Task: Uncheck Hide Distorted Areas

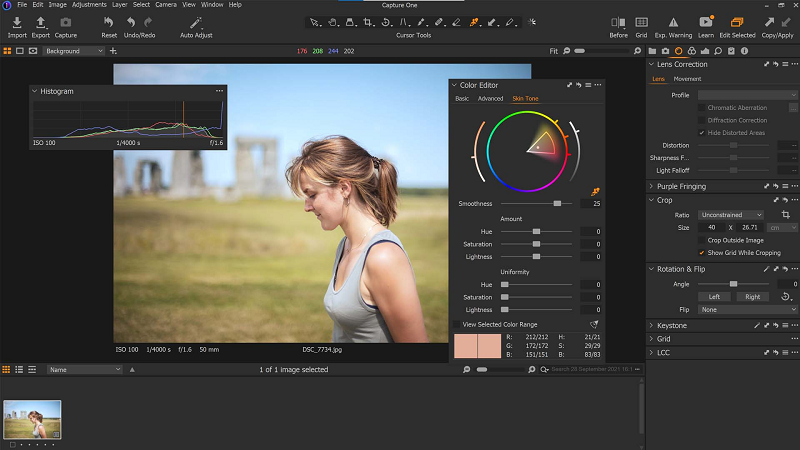Action: [x=702, y=133]
